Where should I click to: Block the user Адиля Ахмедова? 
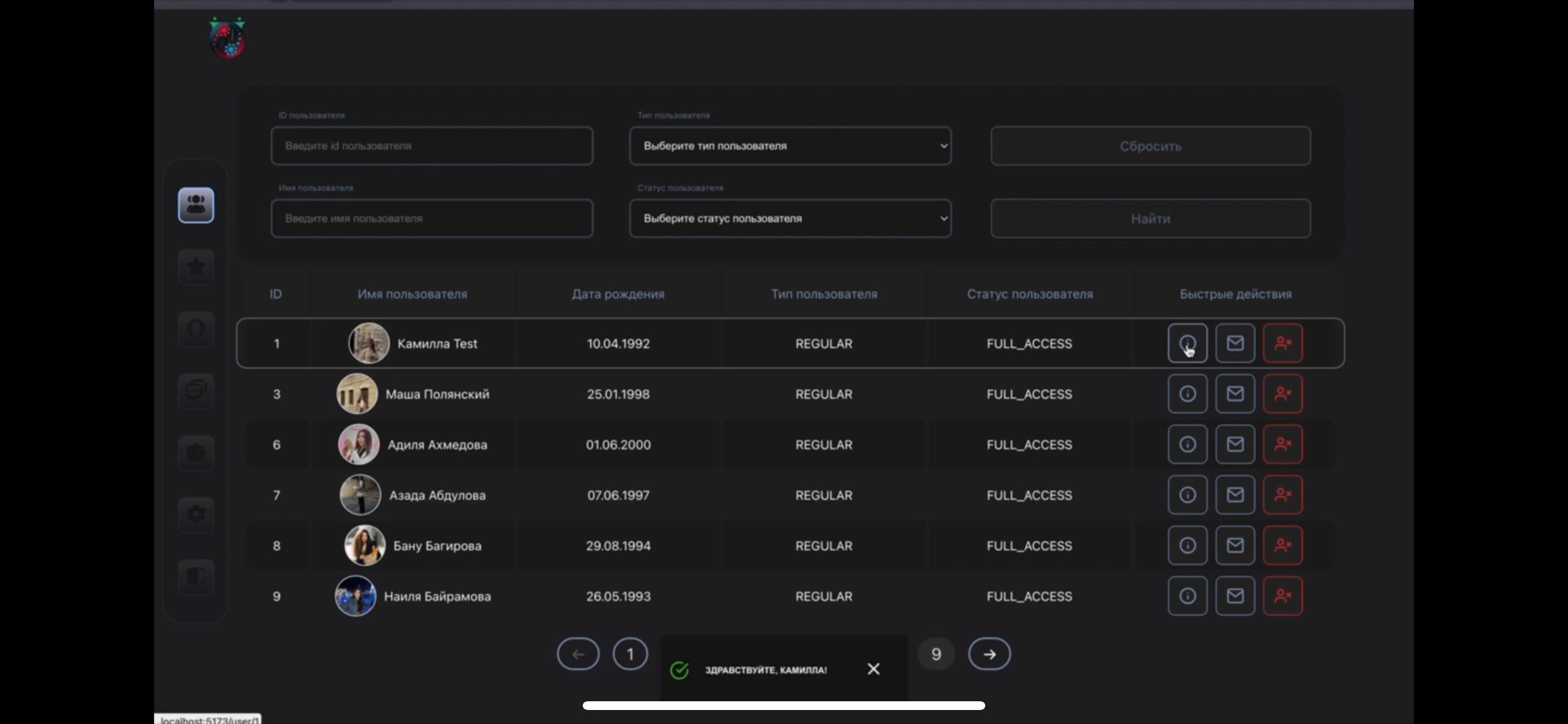1283,444
